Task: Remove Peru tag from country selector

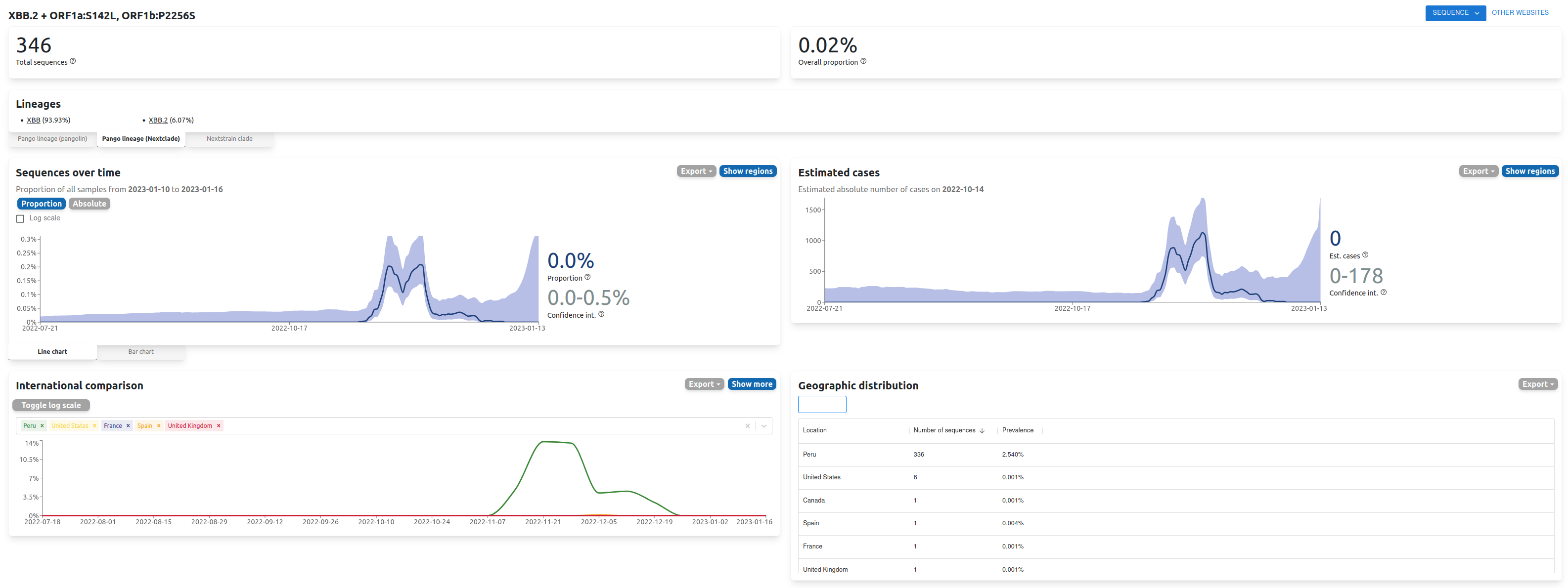Action: 42,425
